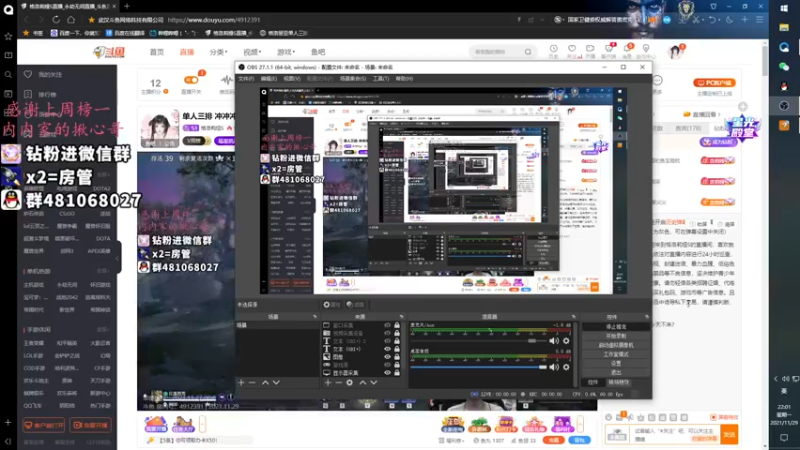Open source properties gear in sources toolbar
Image resolution: width=800 pixels, height=450 pixels.
click(x=349, y=382)
